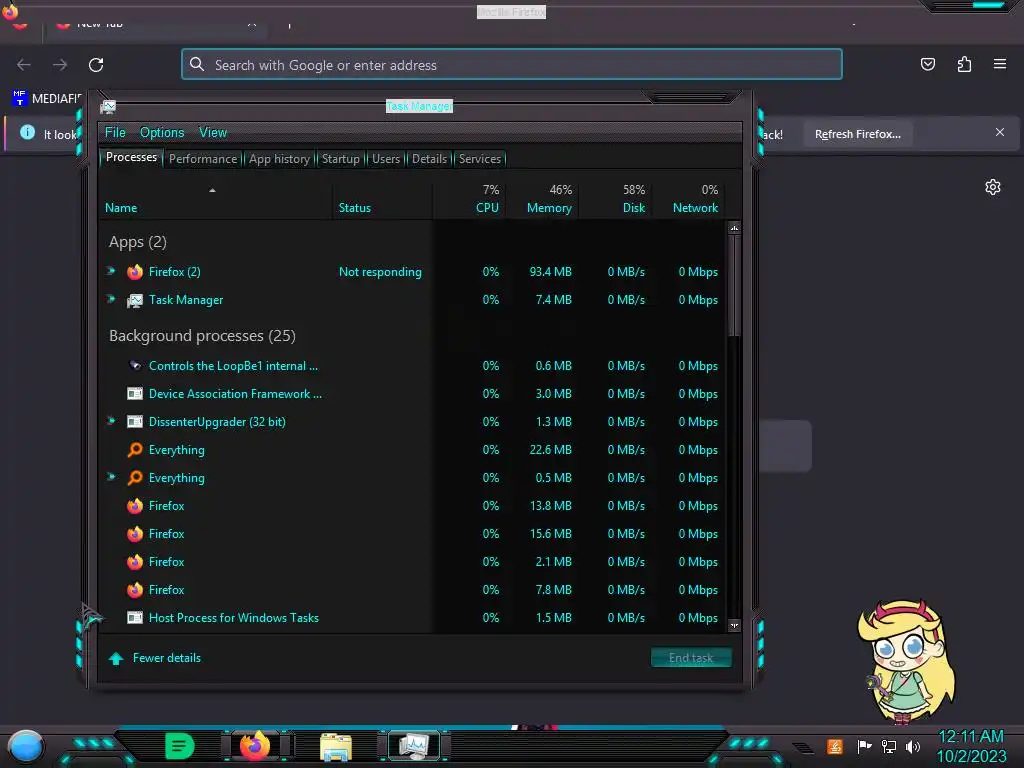The image size is (1024, 768).
Task: Click the Refresh Firefox... button
Action: (857, 134)
